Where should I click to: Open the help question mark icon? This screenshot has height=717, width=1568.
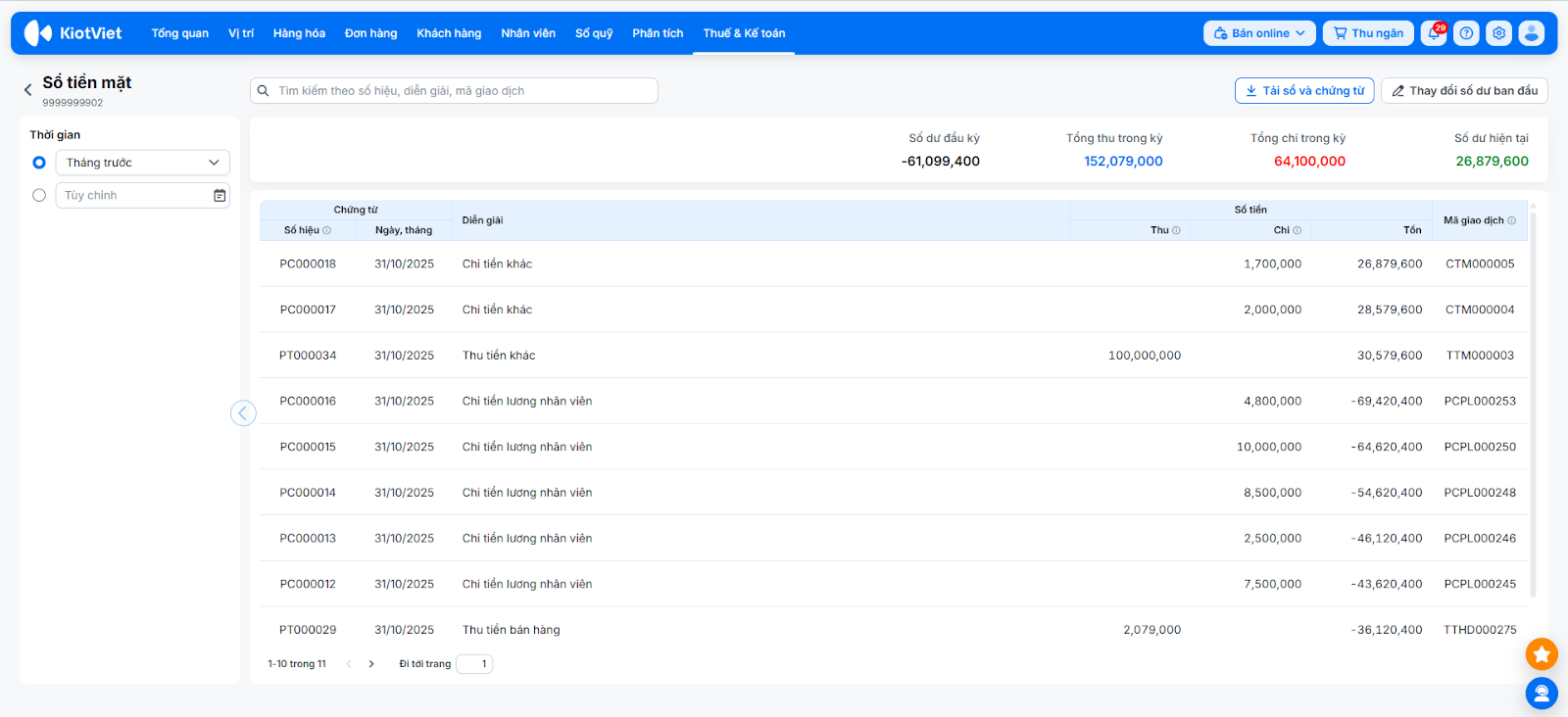pos(1466,33)
